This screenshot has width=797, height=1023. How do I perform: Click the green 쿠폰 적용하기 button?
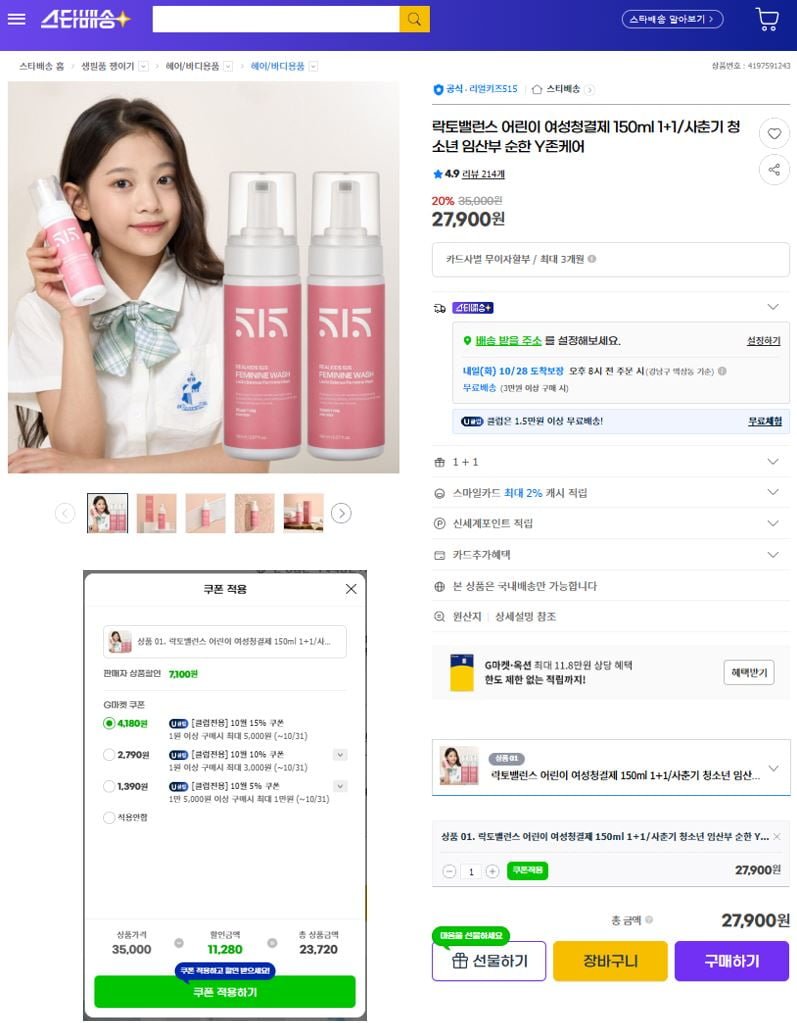point(225,992)
